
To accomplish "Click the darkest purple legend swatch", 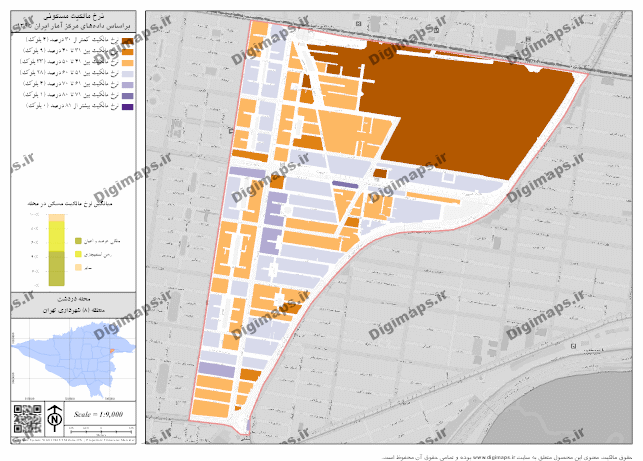I will pos(126,105).
